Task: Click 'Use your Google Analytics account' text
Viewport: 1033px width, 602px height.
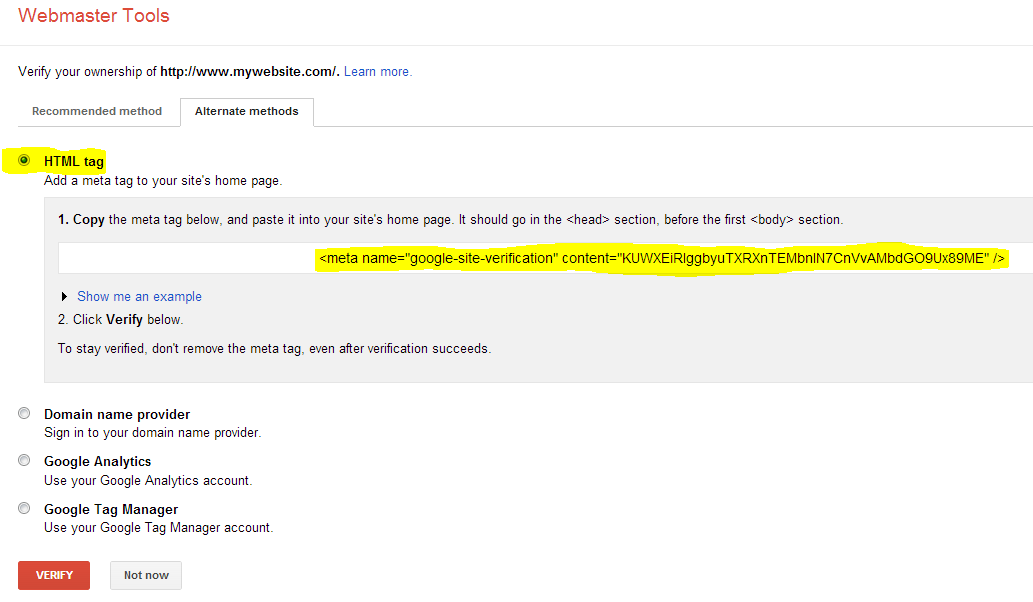Action: pos(148,481)
